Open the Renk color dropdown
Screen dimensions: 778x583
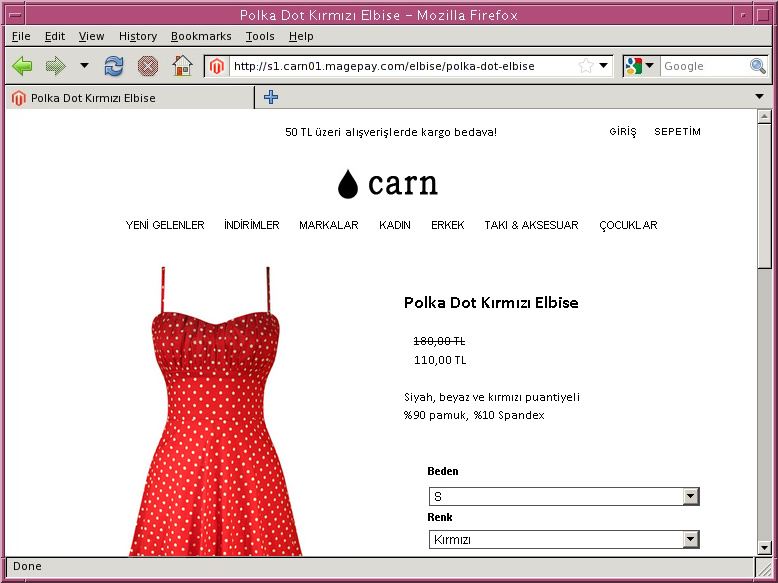564,539
